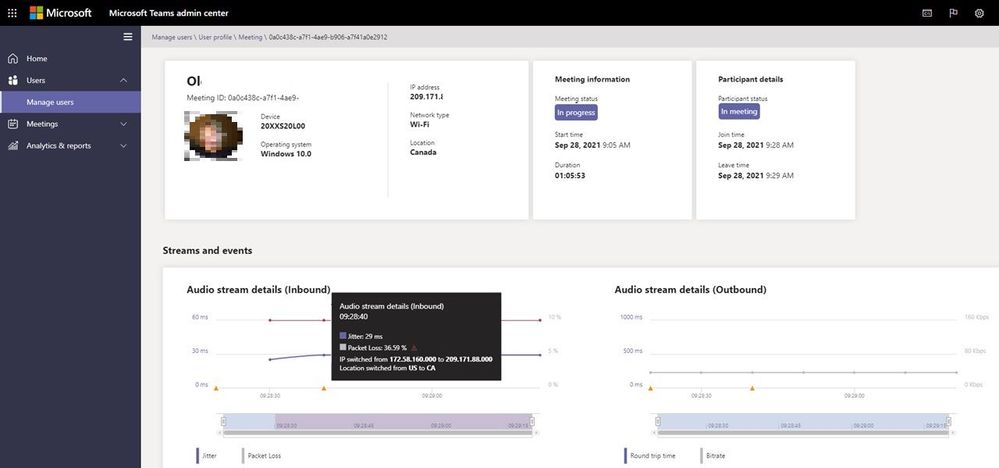Click the Home icon in sidebar
Viewport: 999px width, 468px height.
(13, 59)
